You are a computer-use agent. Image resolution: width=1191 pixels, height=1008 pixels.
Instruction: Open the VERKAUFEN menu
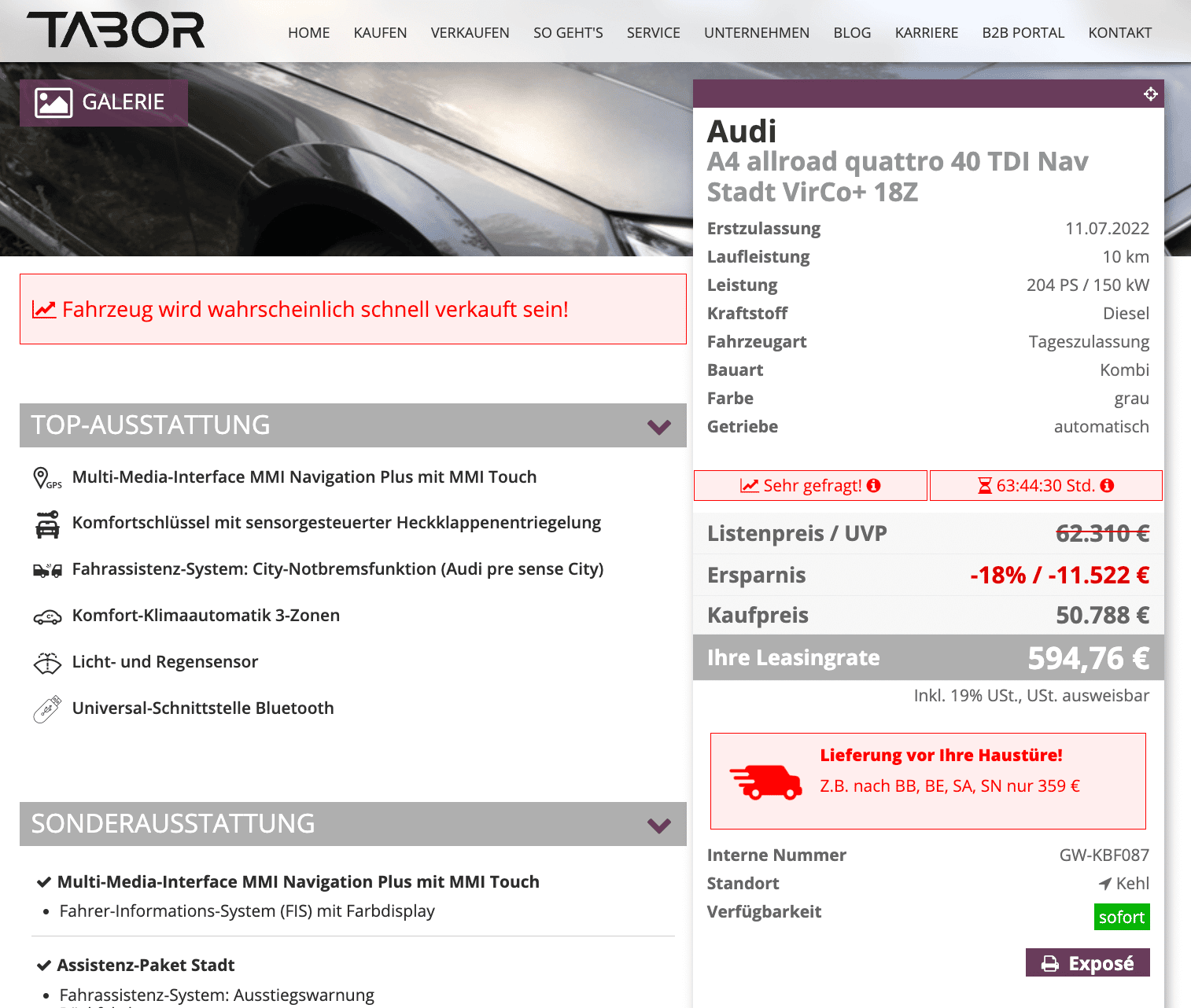[x=470, y=33]
